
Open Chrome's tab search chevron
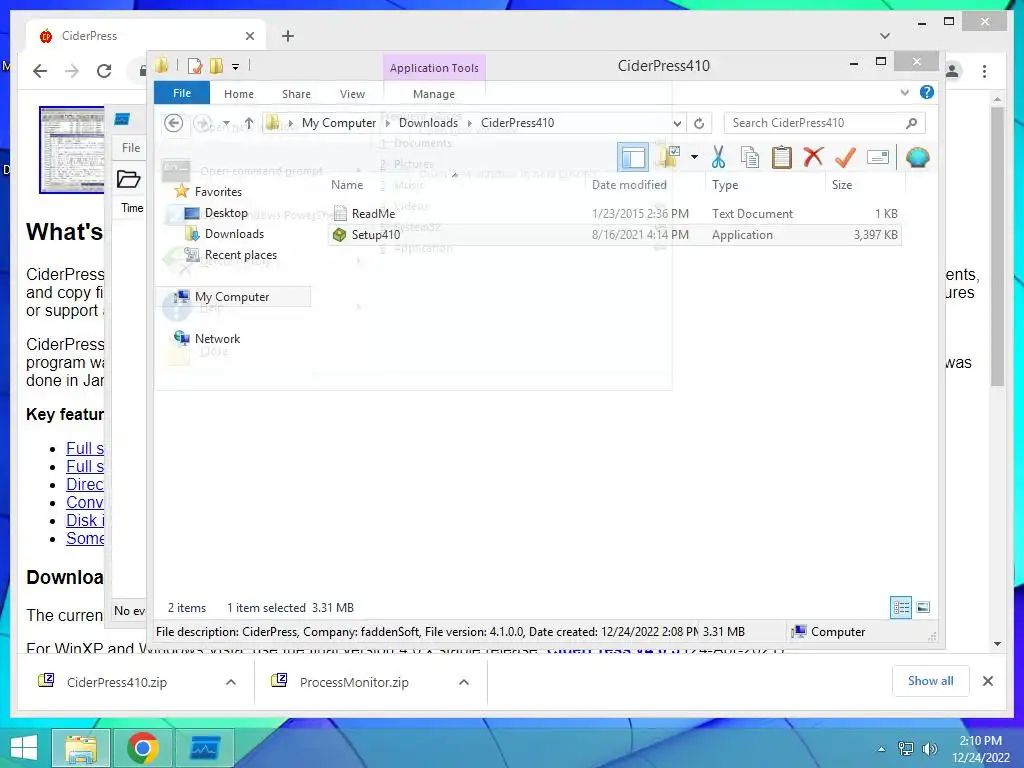tap(885, 36)
